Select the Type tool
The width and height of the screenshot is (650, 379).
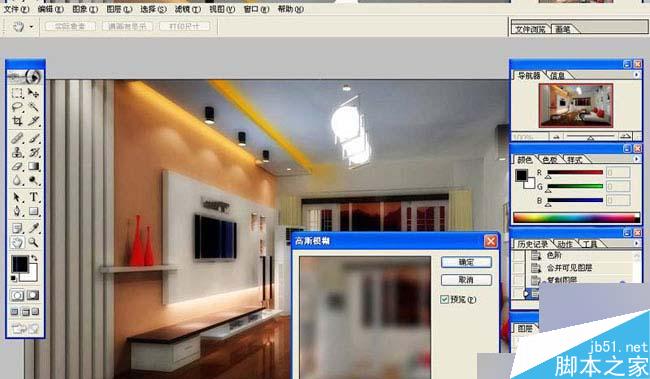pyautogui.click(x=33, y=197)
